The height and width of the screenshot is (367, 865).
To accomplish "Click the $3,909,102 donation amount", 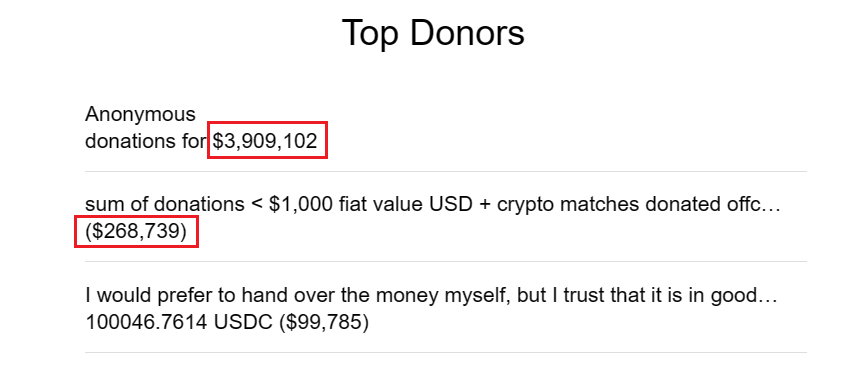I will (265, 141).
